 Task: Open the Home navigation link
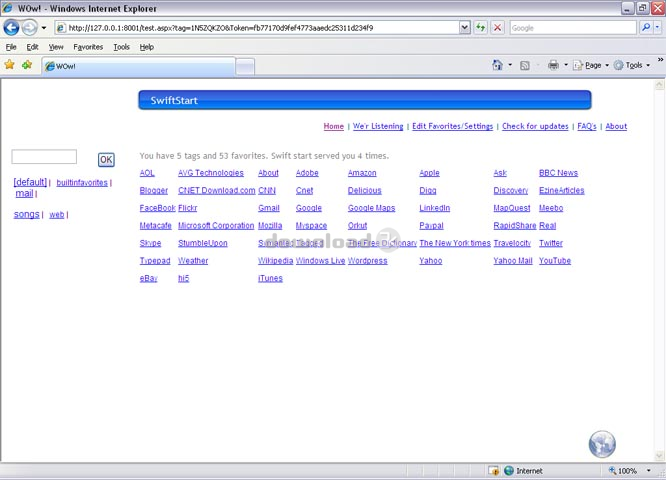point(333,126)
